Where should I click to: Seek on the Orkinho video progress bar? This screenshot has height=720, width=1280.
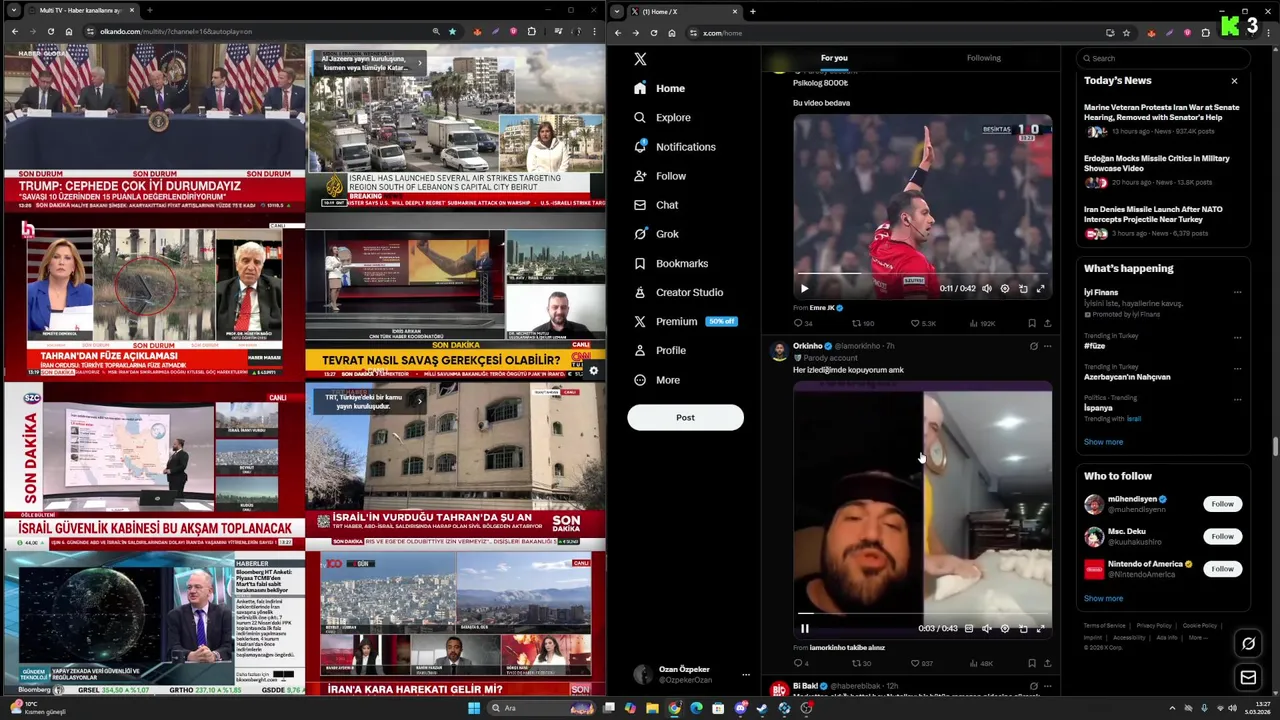pyautogui.click(x=922, y=613)
